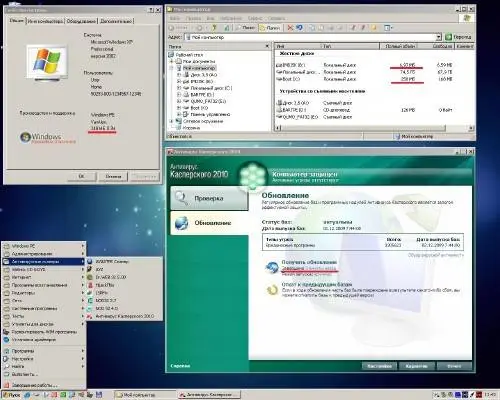Expand Диск 3,5 (A:) in folder tree
The image size is (500, 400).
pos(179,75)
